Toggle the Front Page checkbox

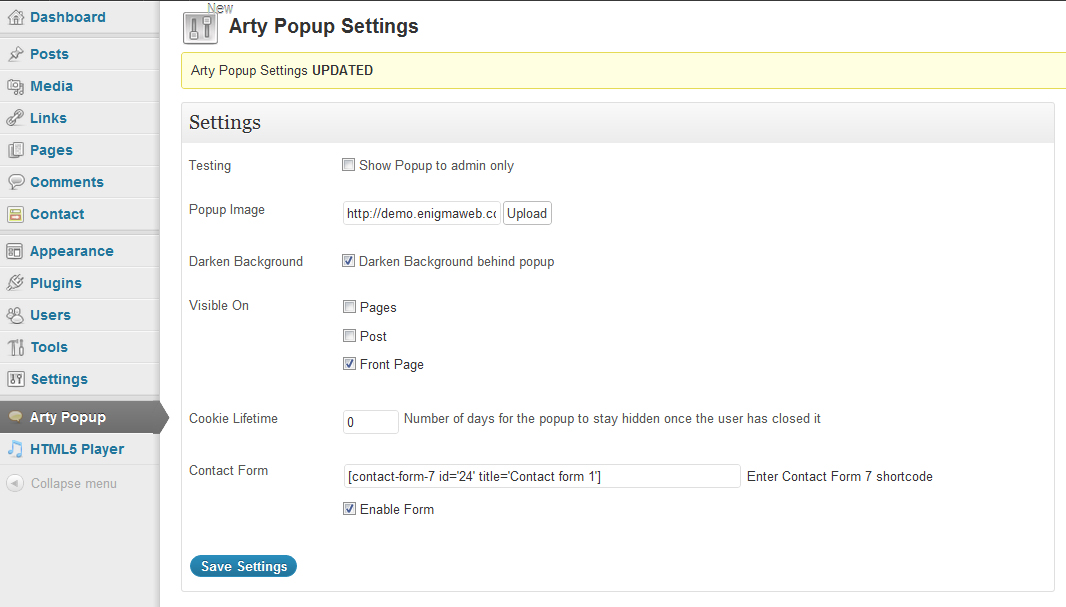click(x=349, y=364)
